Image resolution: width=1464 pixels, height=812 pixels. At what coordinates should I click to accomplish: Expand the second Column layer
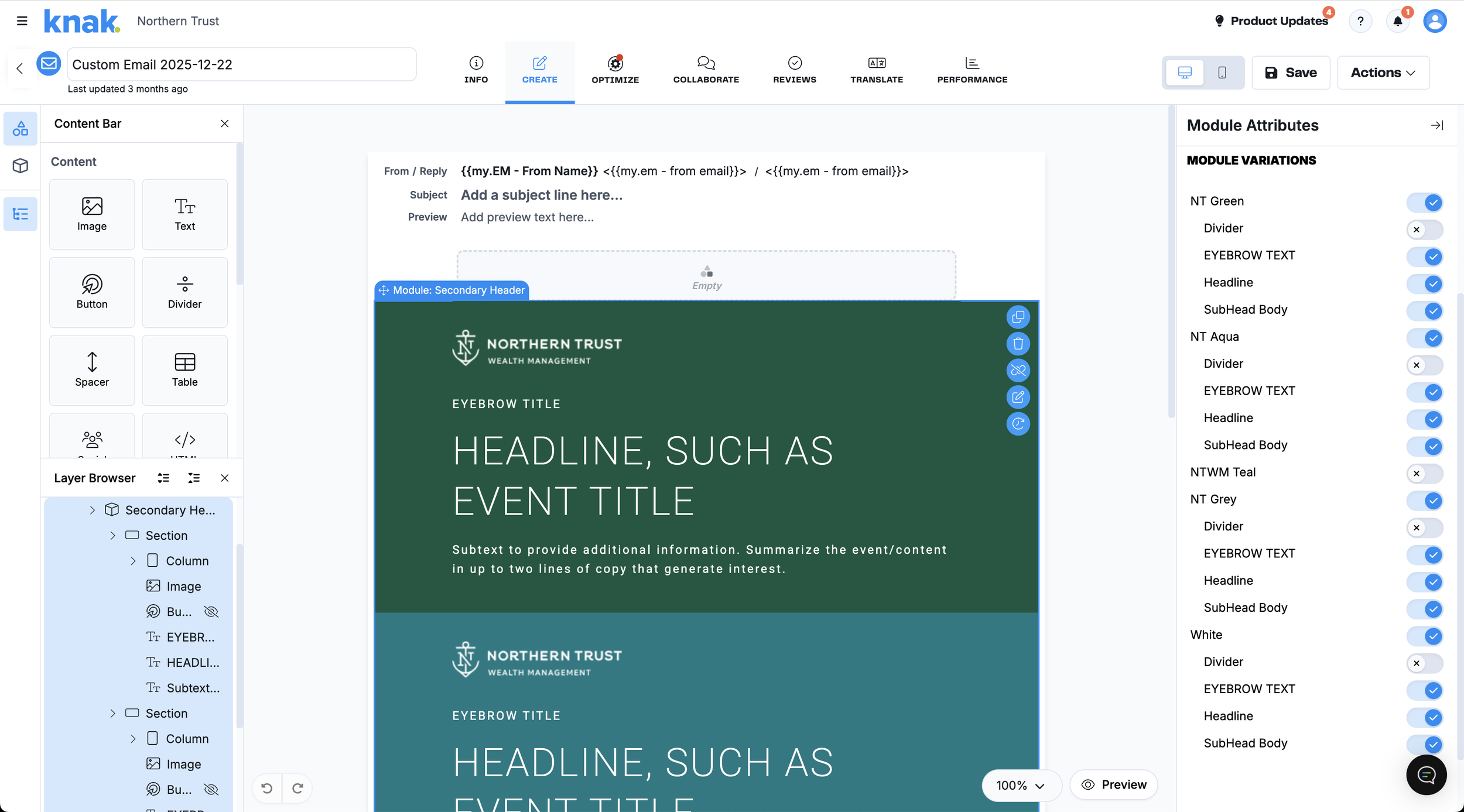133,739
